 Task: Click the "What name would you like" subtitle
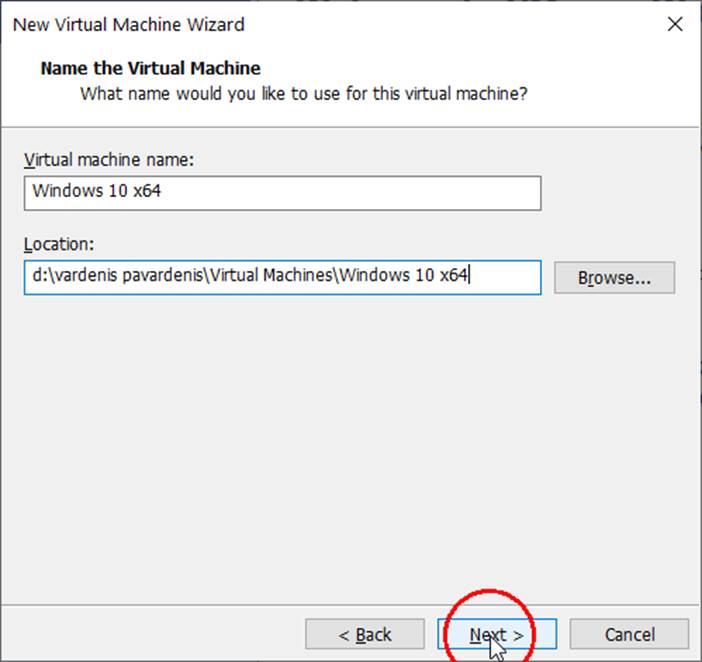point(303,95)
